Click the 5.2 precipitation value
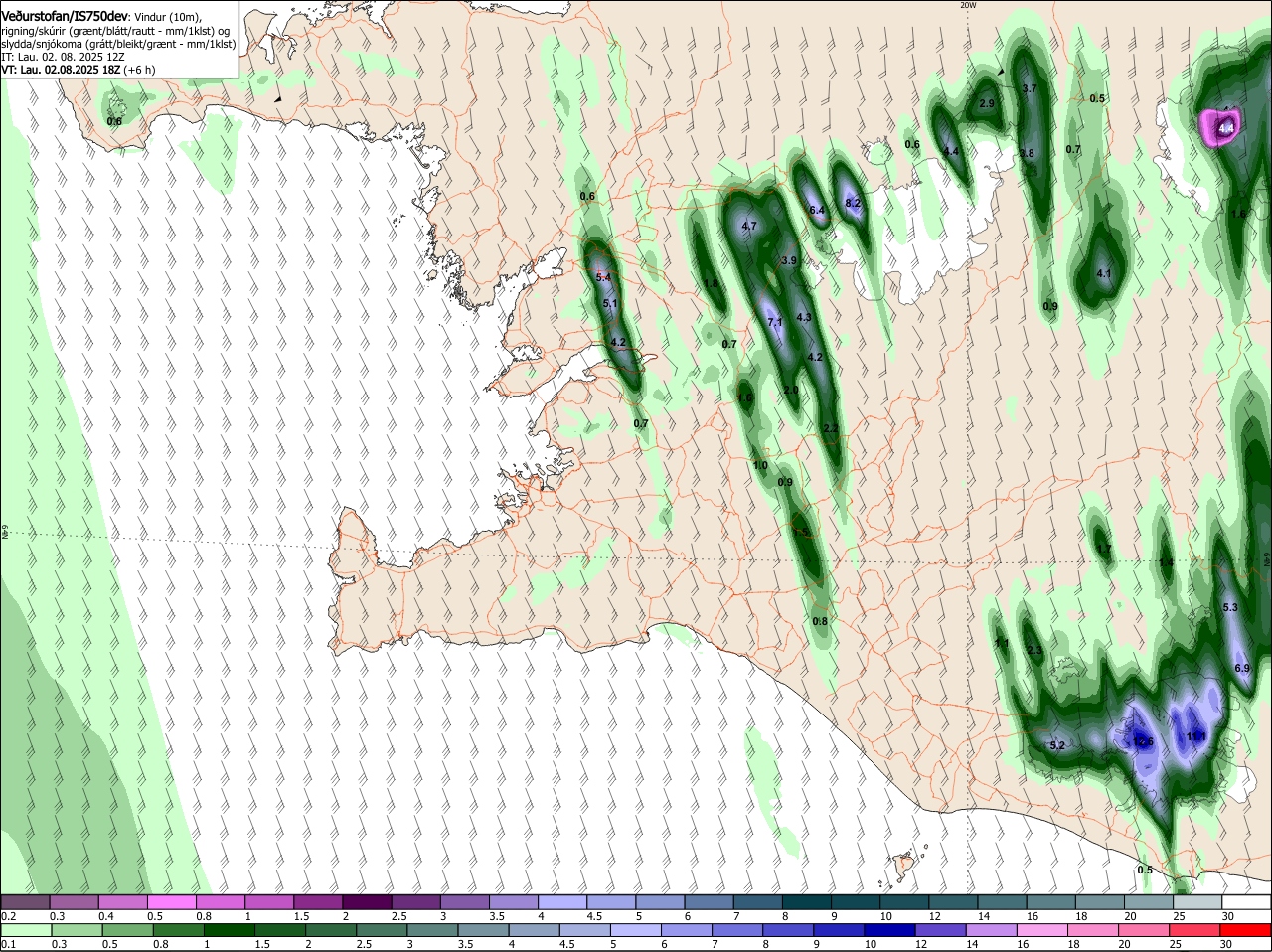 [1057, 745]
